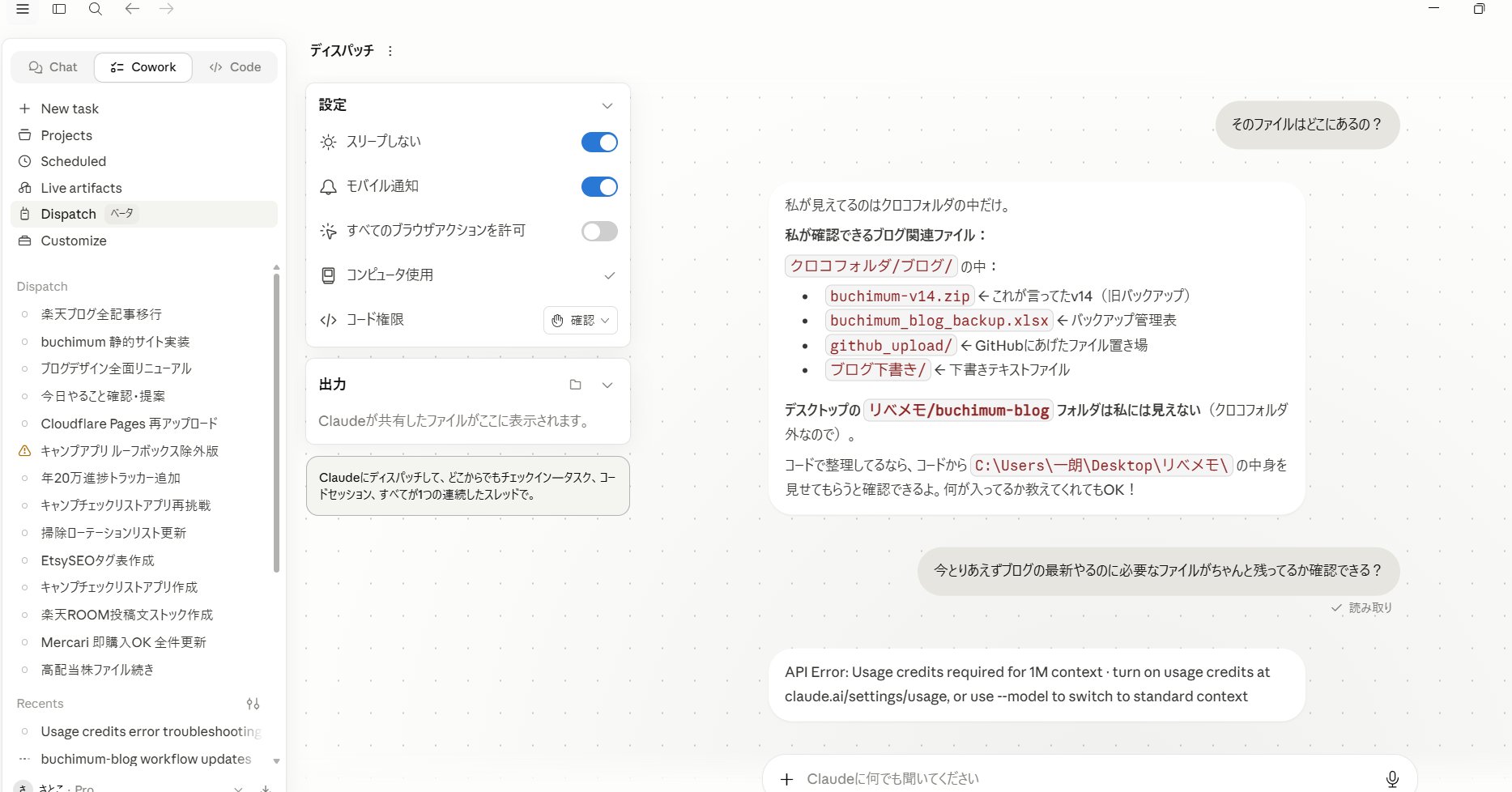Collapse the 出力 panel chevron

[x=607, y=385]
